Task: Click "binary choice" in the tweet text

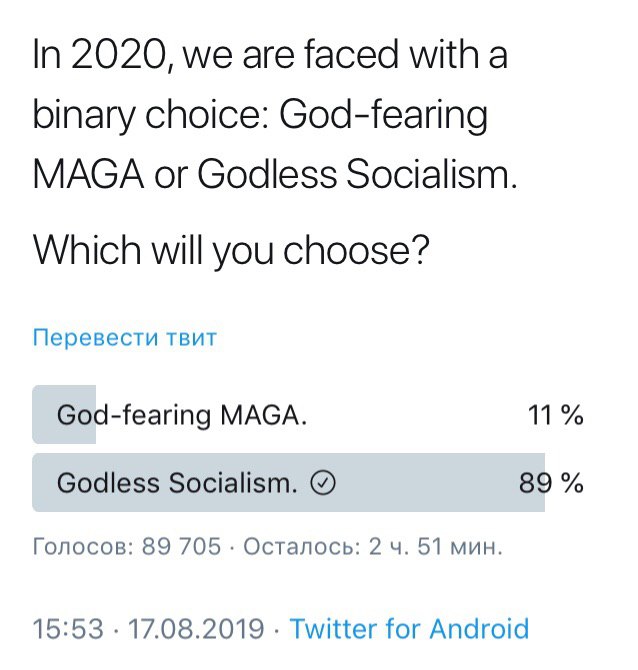Action: 149,116
